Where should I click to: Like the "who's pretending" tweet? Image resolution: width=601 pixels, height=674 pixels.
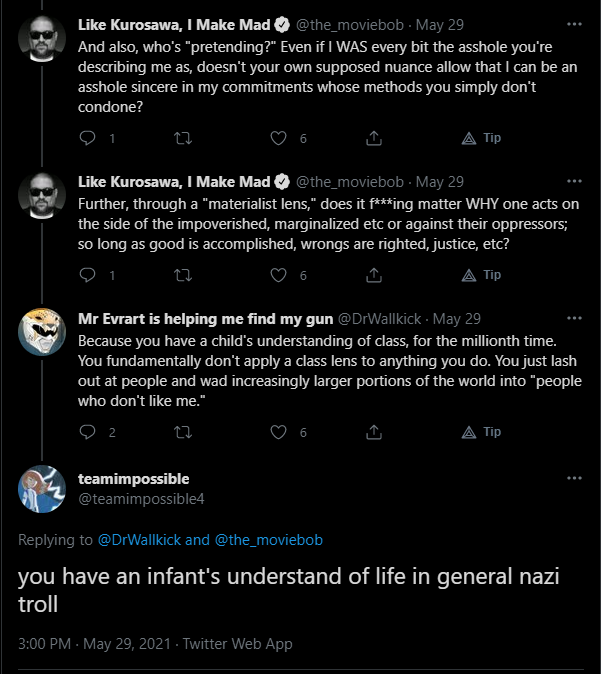click(x=279, y=139)
